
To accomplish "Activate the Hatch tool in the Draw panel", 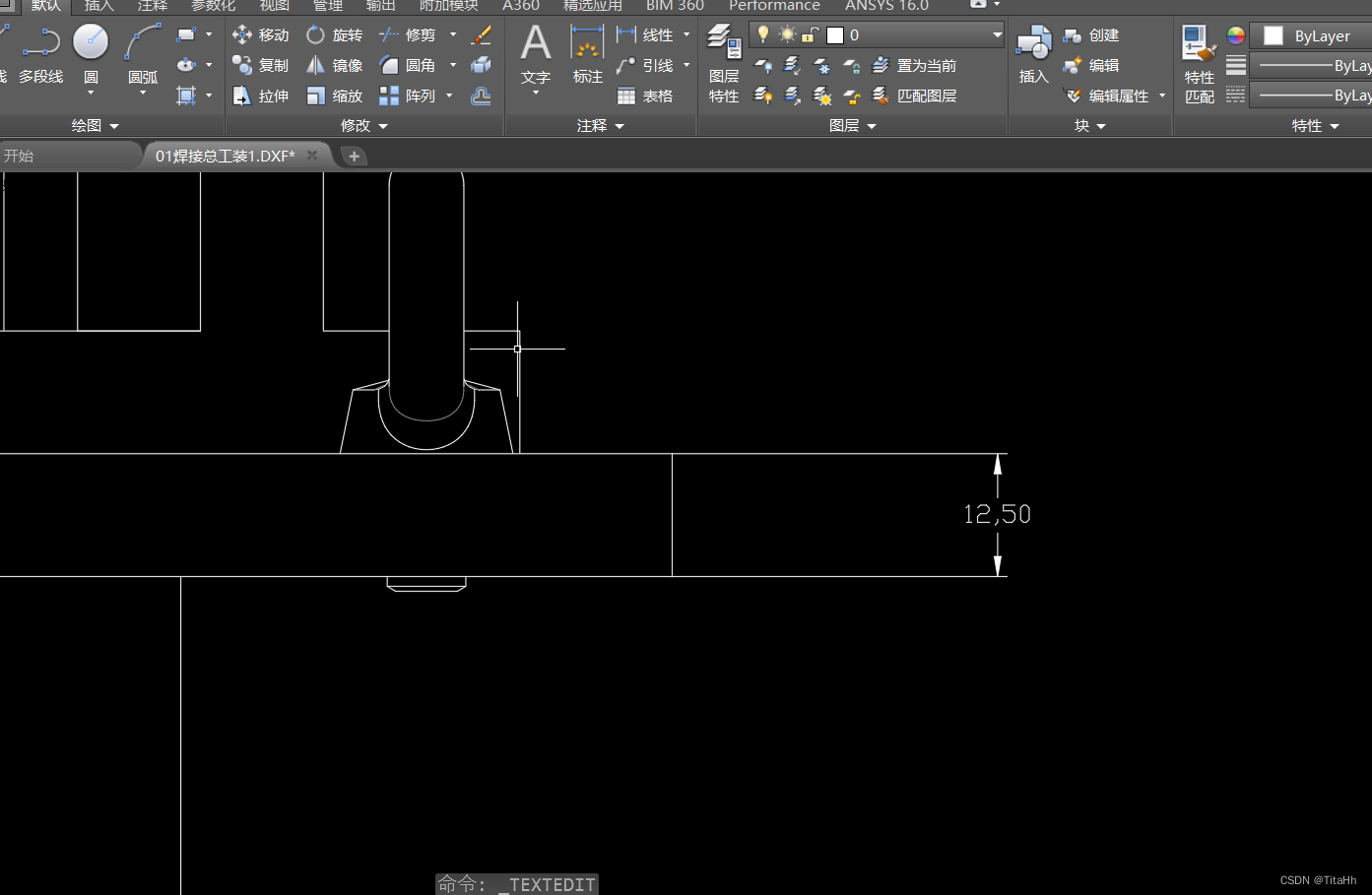I will point(185,96).
